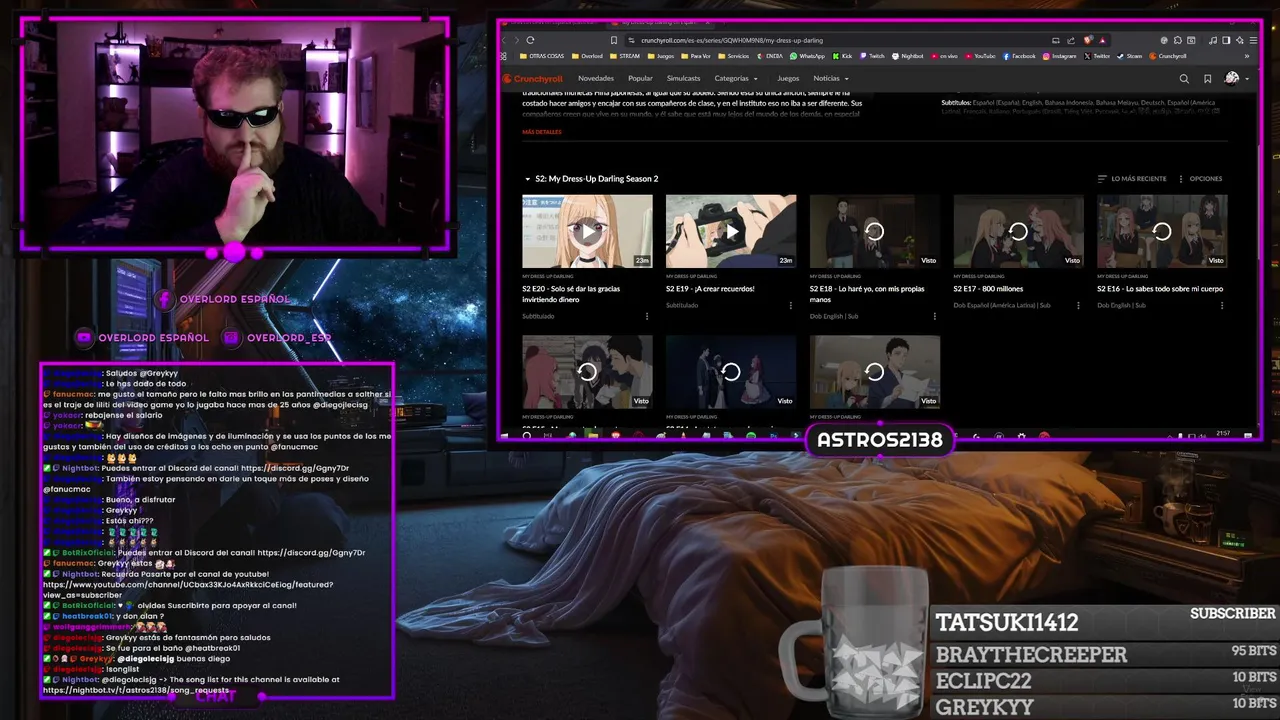
Task: Go to Crunchyroll home via orange logo
Action: point(533,78)
